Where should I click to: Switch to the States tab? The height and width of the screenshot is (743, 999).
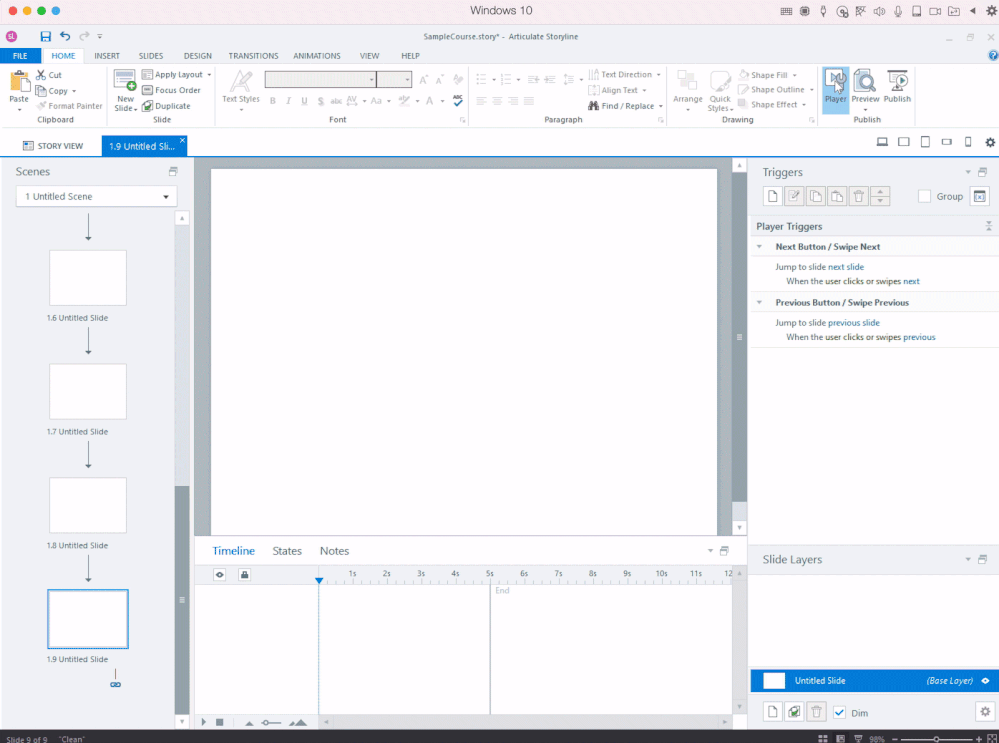pyautogui.click(x=287, y=551)
